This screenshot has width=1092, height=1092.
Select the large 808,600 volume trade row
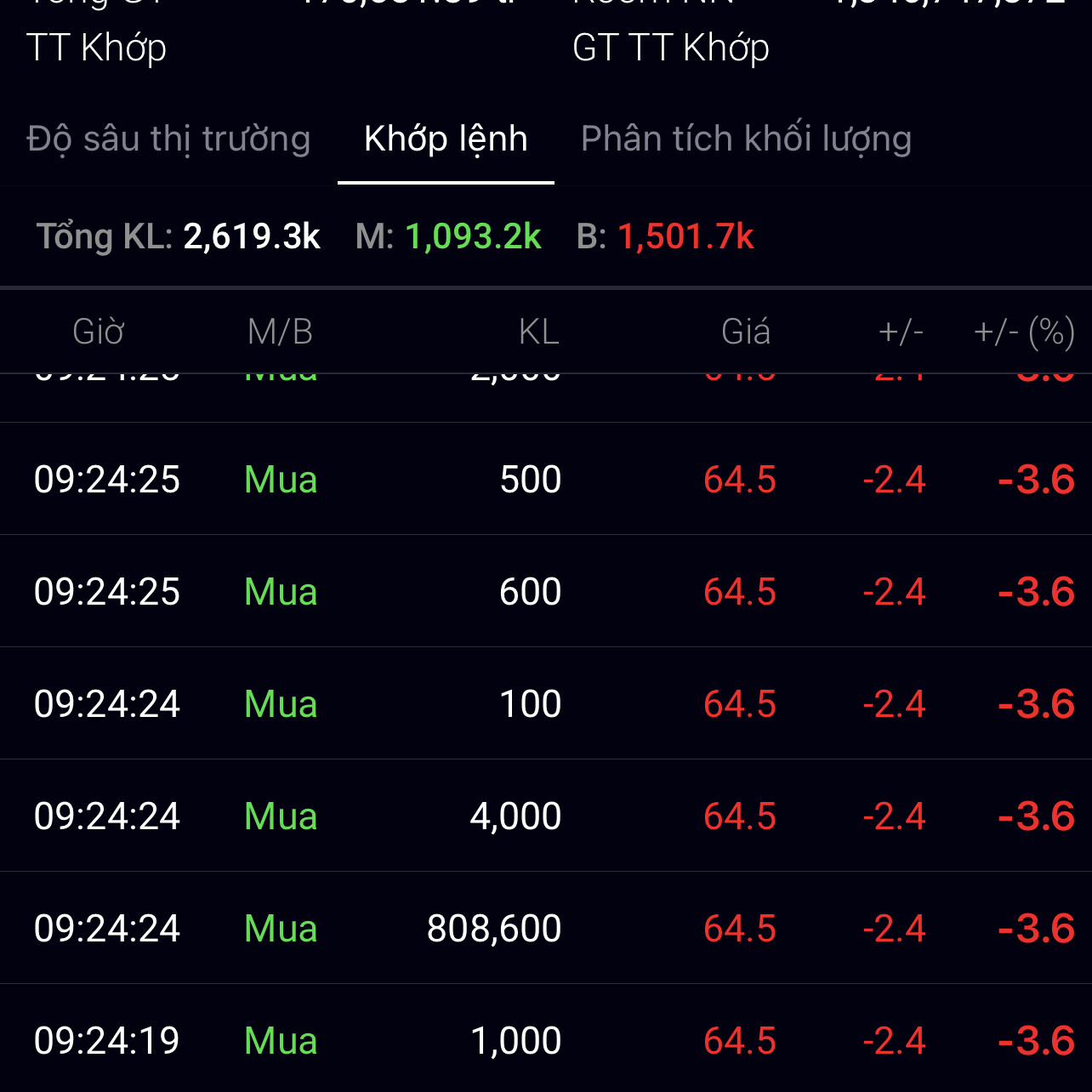tap(546, 929)
